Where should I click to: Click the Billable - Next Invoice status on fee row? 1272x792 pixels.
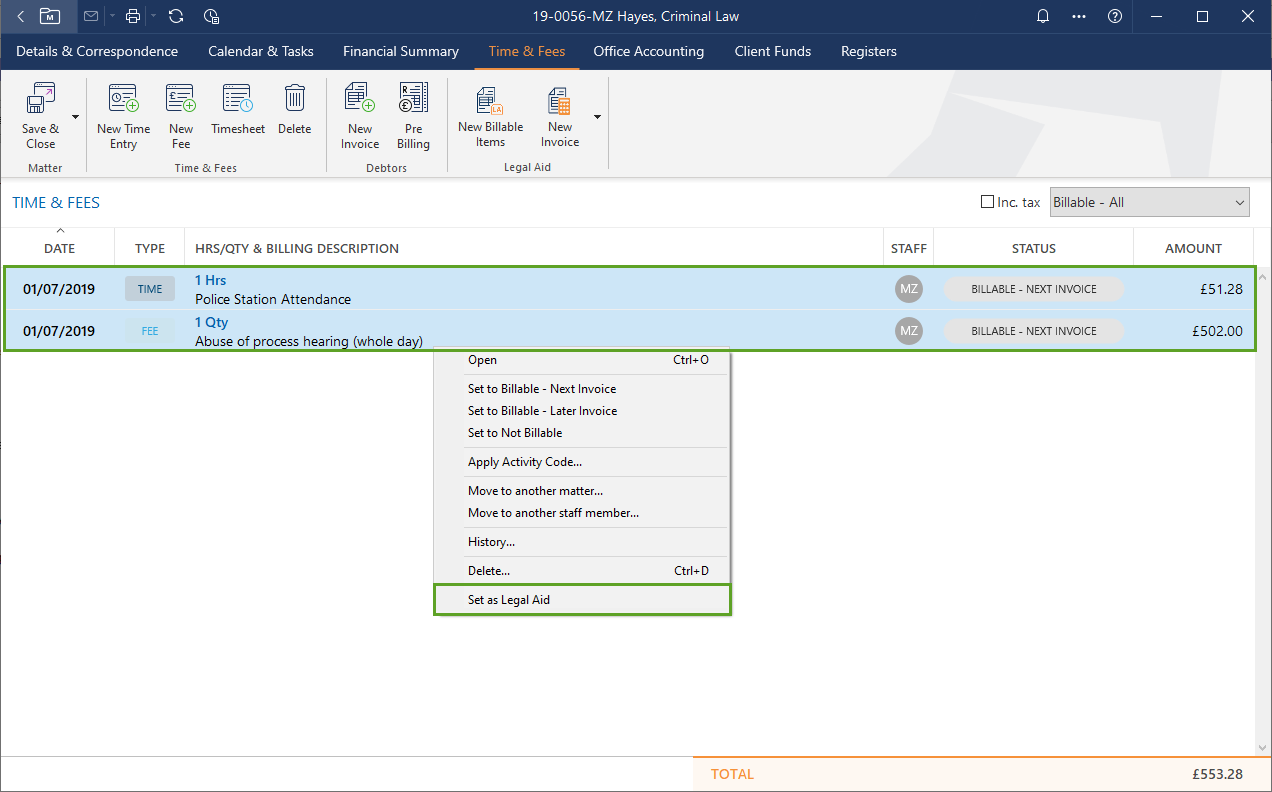(x=1033, y=331)
